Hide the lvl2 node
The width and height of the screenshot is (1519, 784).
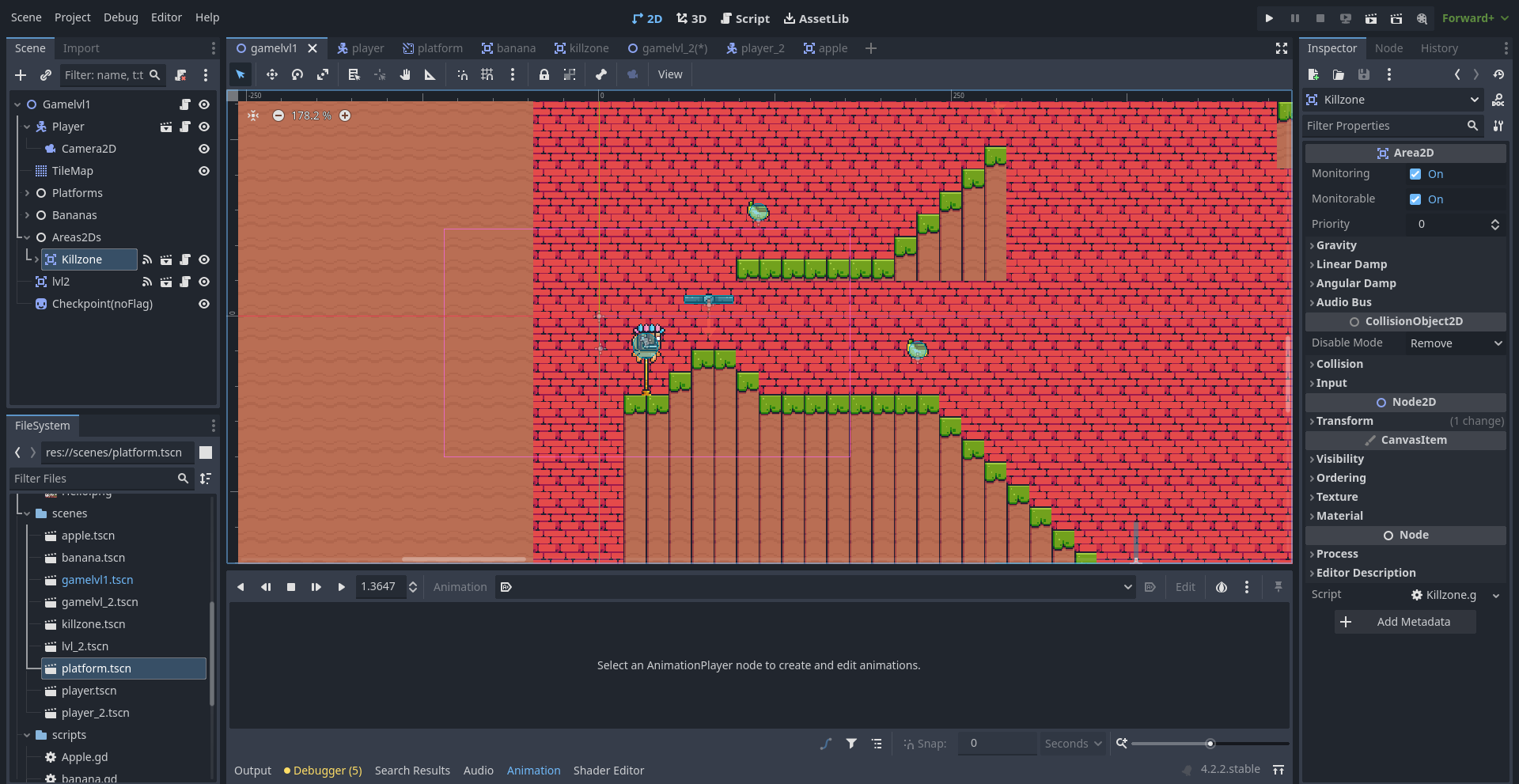(204, 282)
